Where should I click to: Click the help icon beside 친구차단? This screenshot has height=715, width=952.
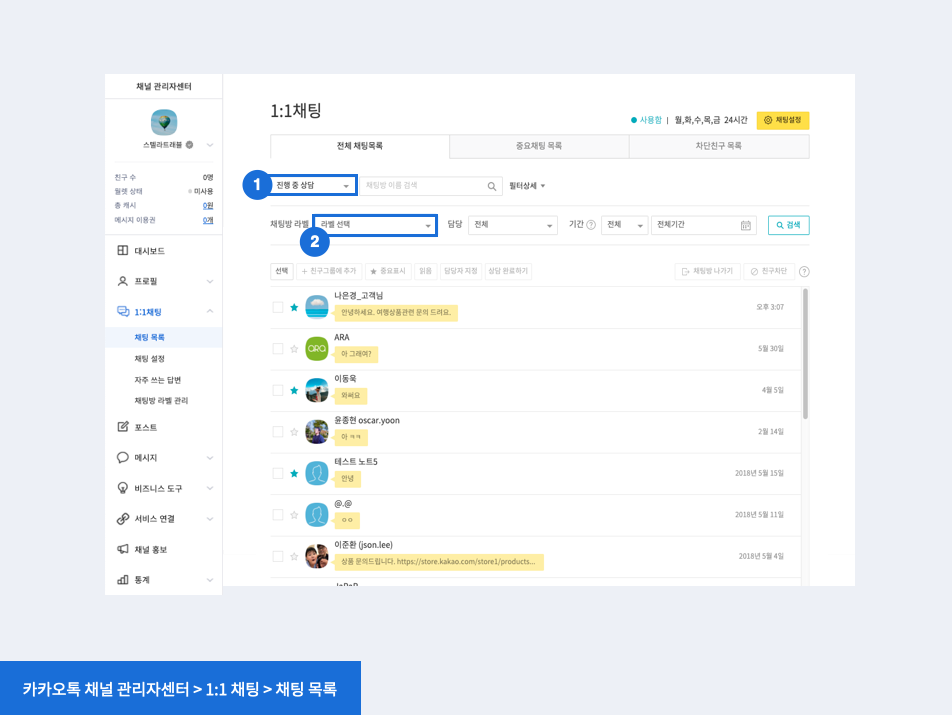804,271
